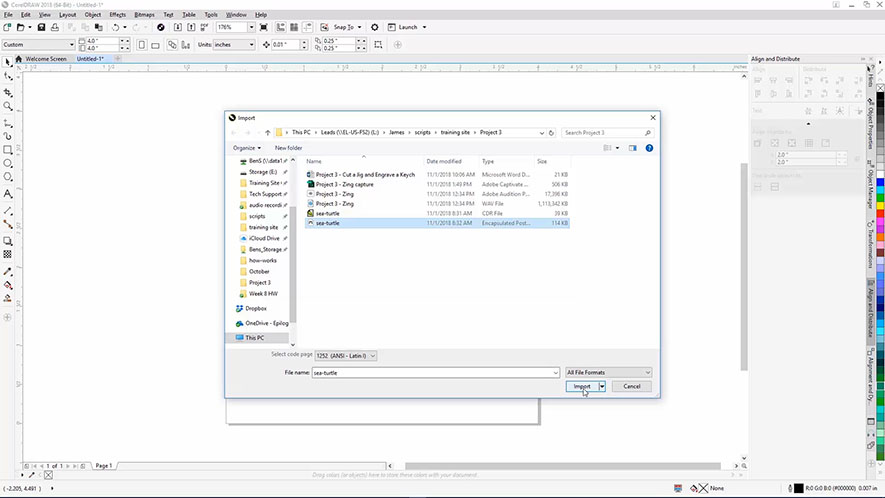The width and height of the screenshot is (885, 498).
Task: Open the Bitmaps menu
Action: (144, 15)
